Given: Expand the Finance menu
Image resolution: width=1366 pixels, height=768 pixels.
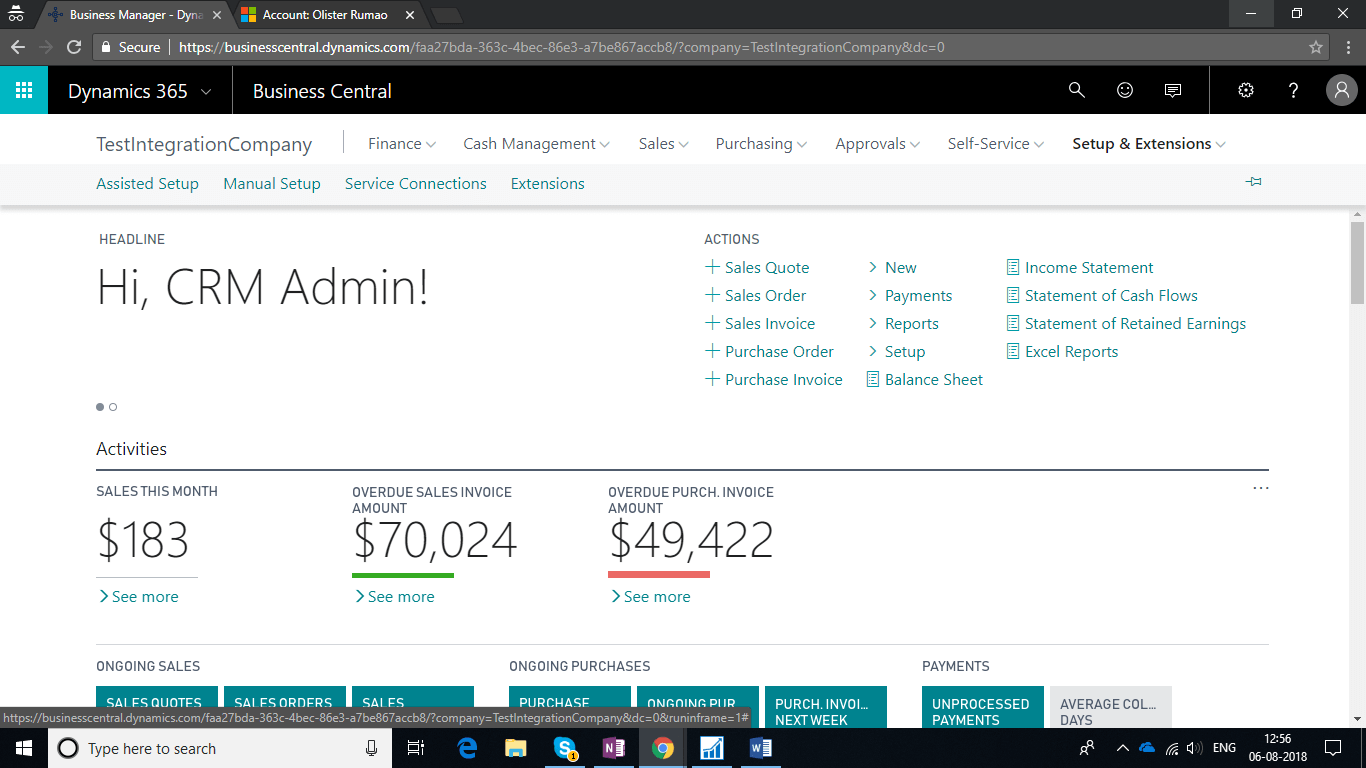Looking at the screenshot, I should tap(401, 144).
